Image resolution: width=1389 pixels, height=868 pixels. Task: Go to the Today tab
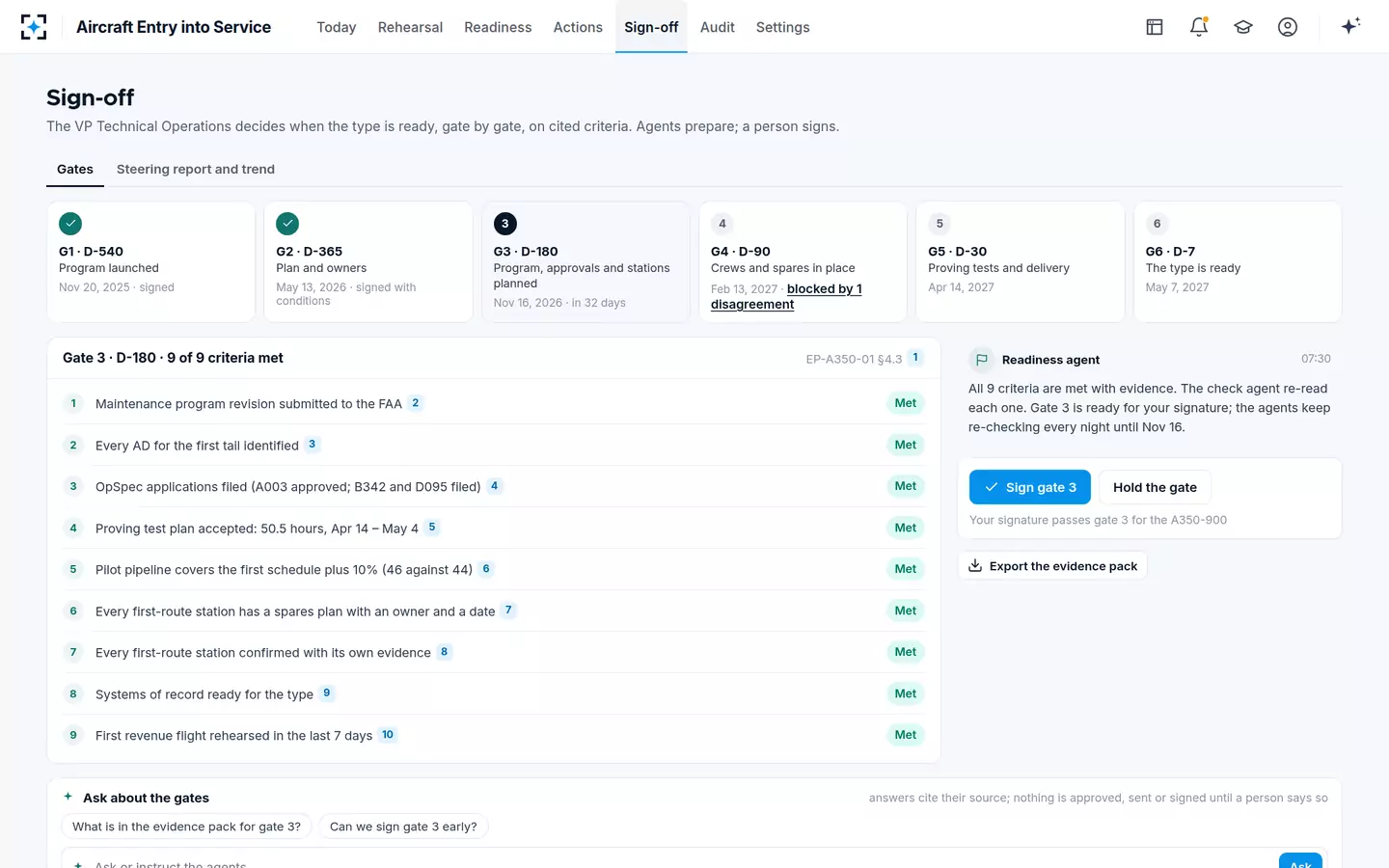point(337,27)
